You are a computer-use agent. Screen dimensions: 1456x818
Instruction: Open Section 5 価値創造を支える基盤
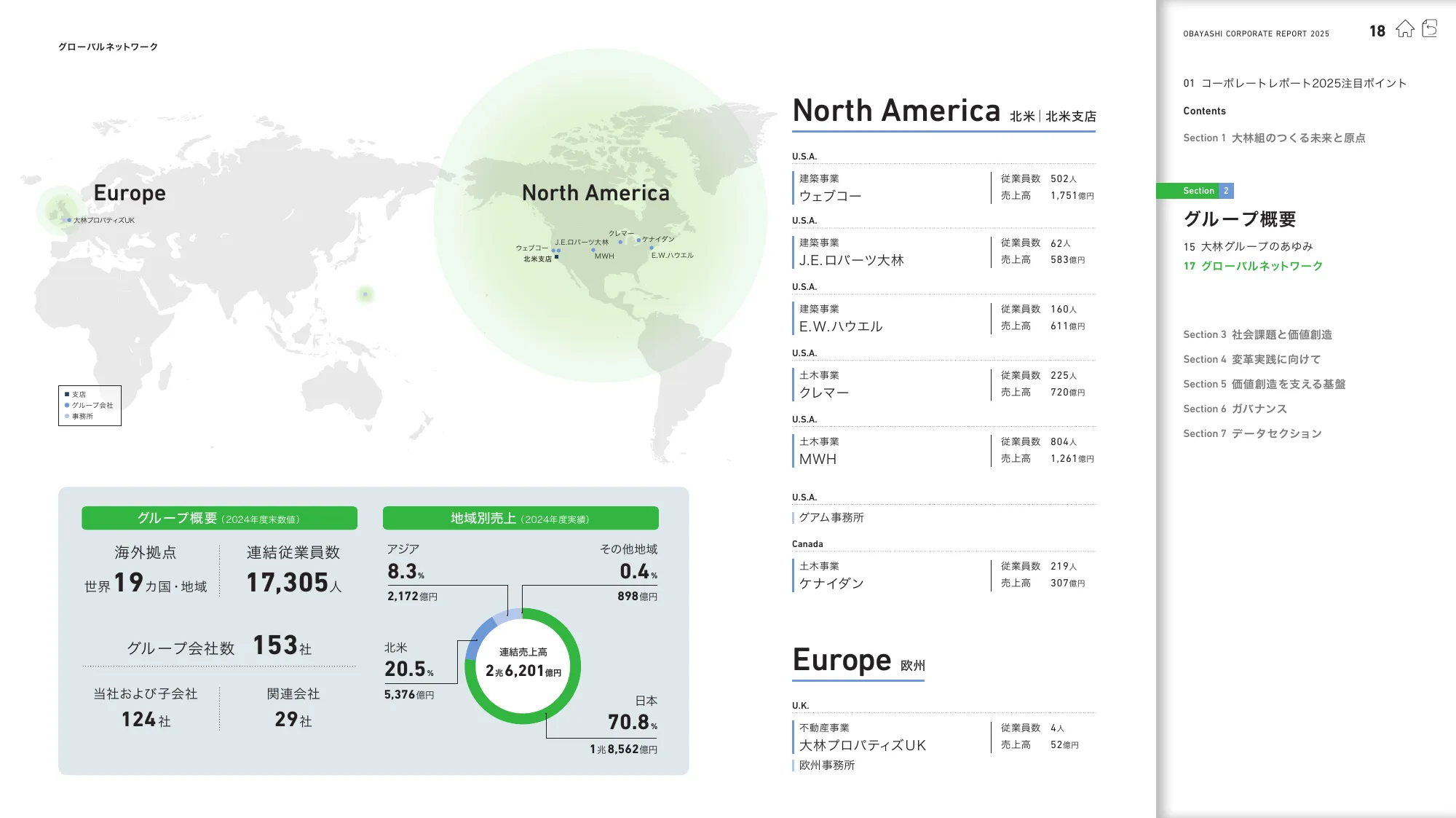click(1264, 384)
